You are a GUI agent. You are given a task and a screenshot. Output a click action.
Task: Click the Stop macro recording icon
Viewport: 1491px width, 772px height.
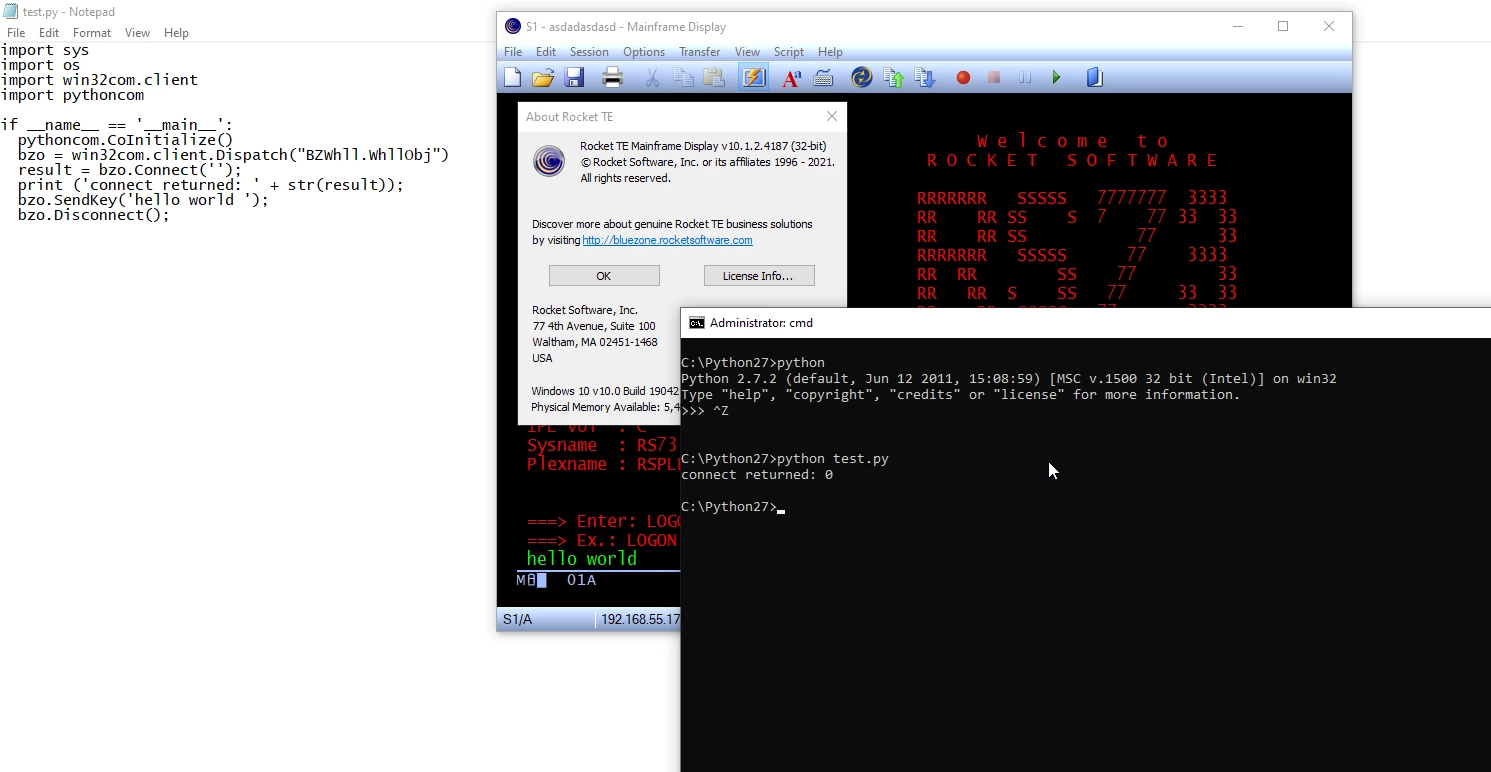[x=994, y=77]
